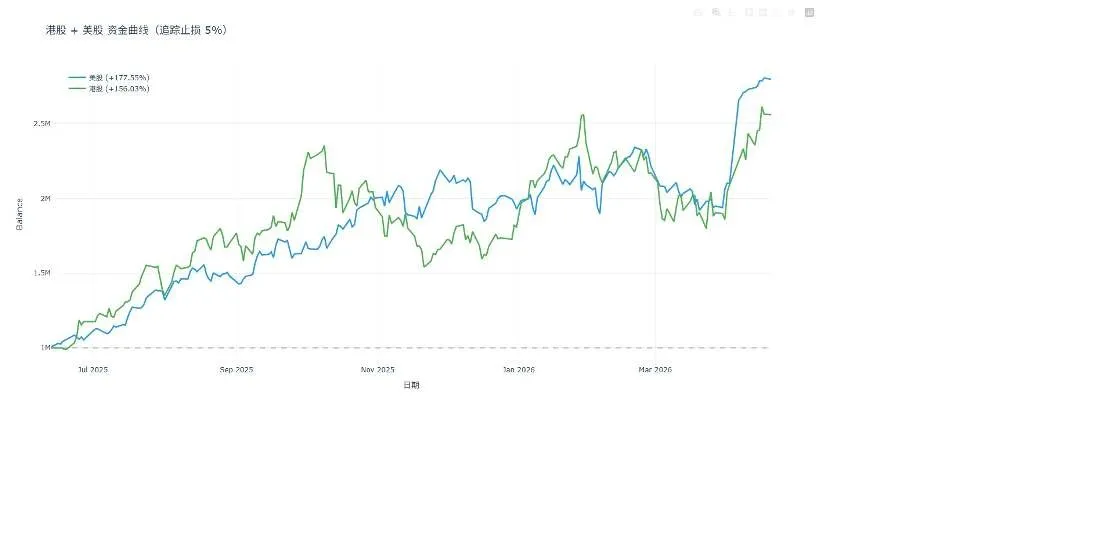Select the Zoom magnifier tool in modebar
This screenshot has width=1114, height=548.
pyautogui.click(x=716, y=12)
